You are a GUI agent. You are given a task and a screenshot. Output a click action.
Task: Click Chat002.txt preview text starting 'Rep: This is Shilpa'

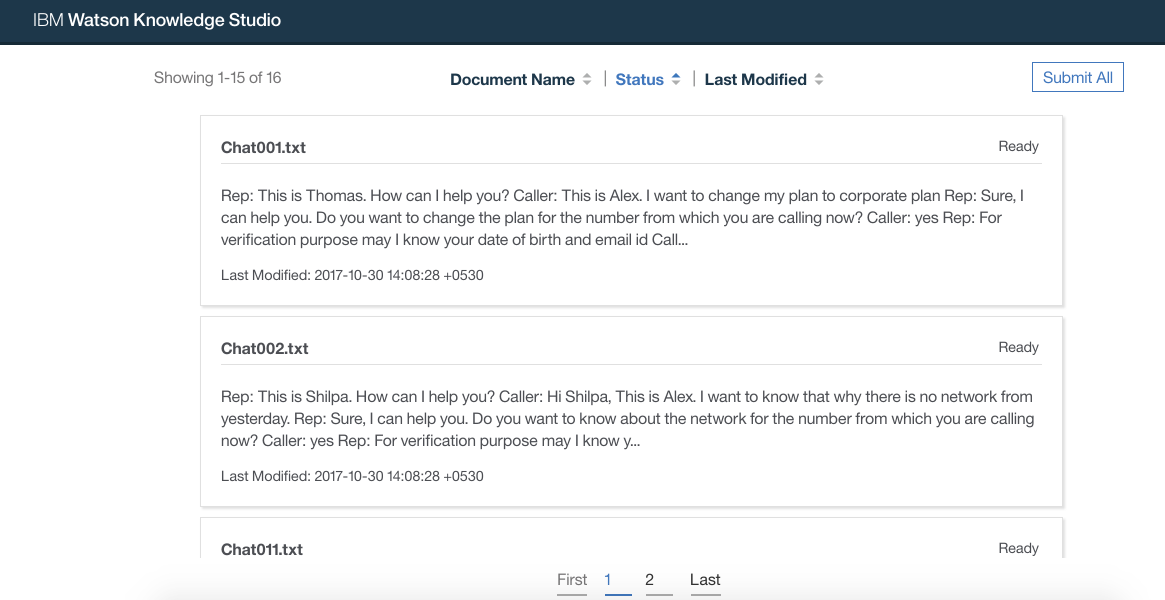(x=627, y=419)
